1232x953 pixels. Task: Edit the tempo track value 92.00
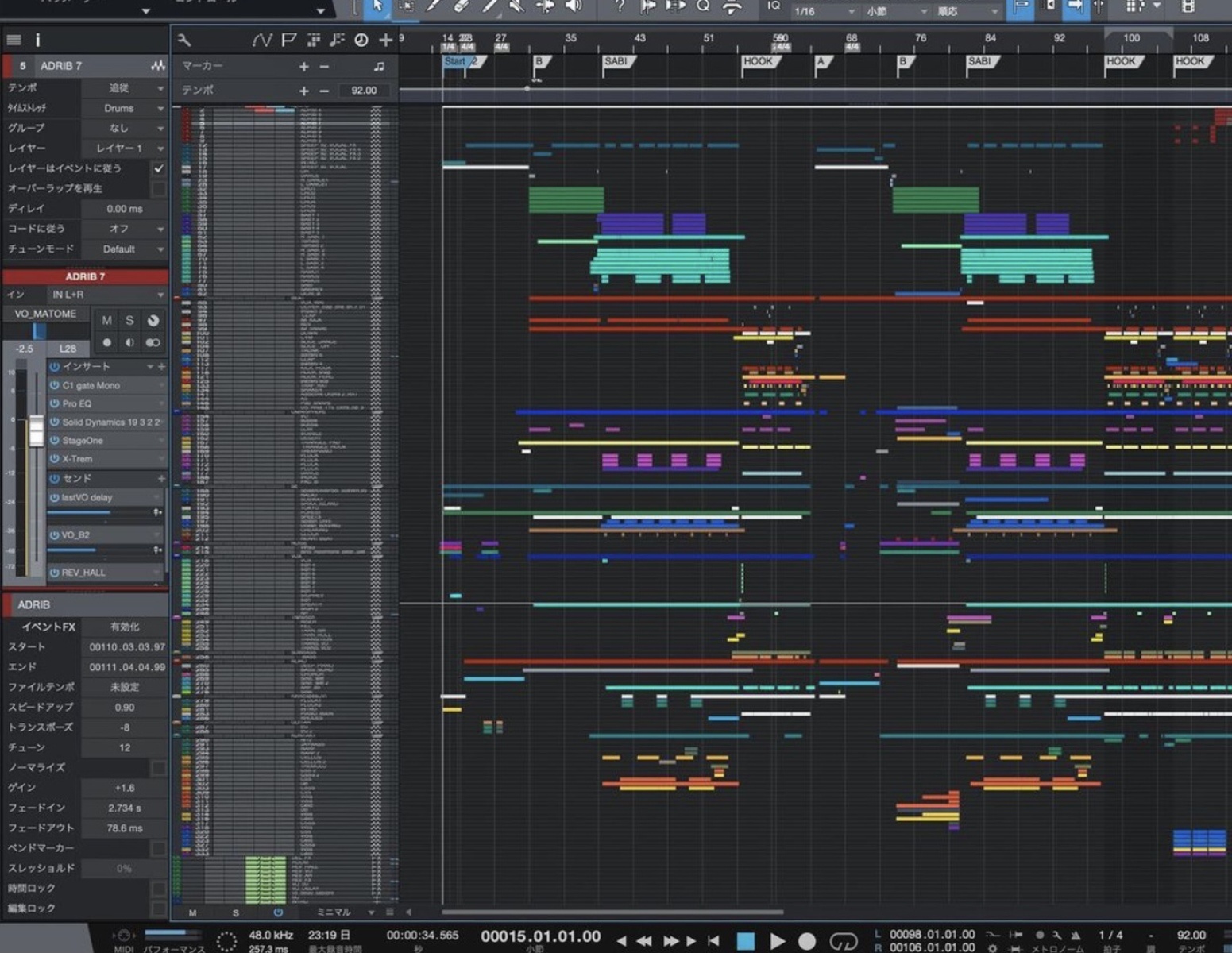365,91
